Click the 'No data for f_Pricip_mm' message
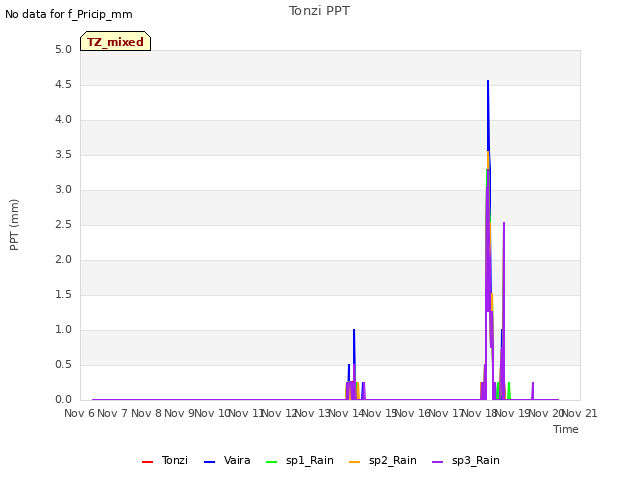Viewport: 640px width, 480px height. click(x=69, y=14)
